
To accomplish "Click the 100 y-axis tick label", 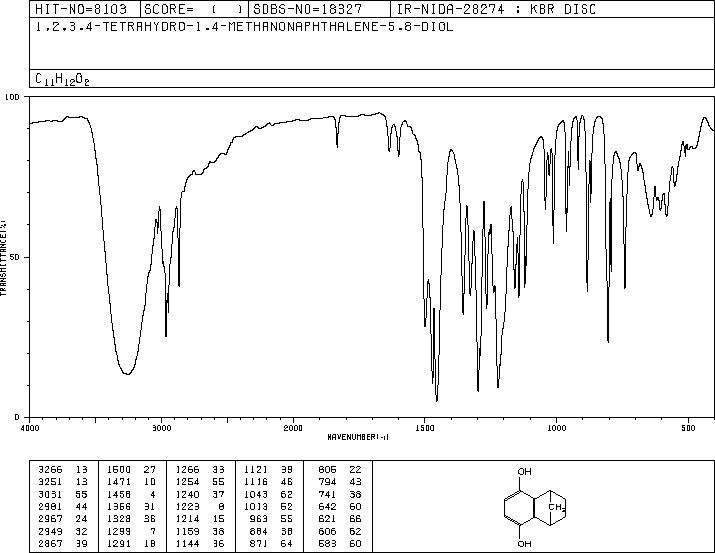I will click(x=12, y=97).
